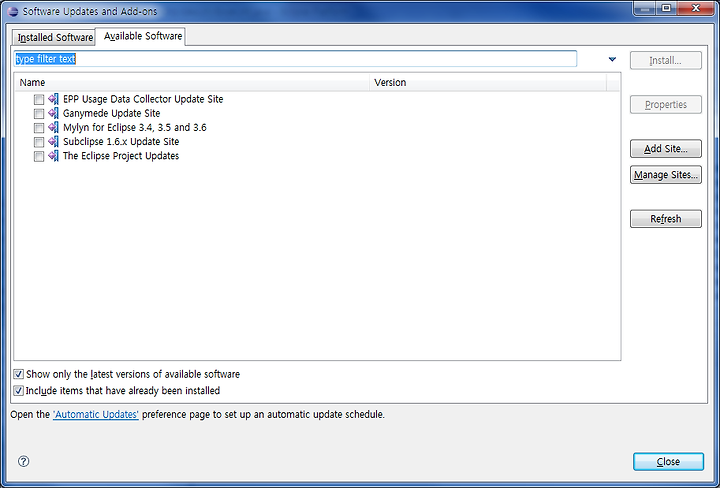This screenshot has height=488, width=720.
Task: Check the Ganymede Update Site checkbox
Action: 39,113
